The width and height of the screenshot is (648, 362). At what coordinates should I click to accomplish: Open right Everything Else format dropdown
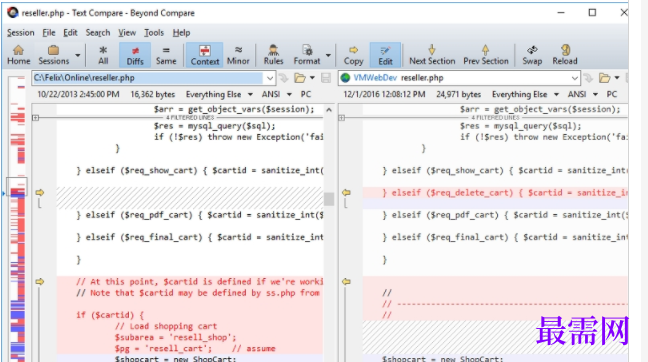coord(525,95)
